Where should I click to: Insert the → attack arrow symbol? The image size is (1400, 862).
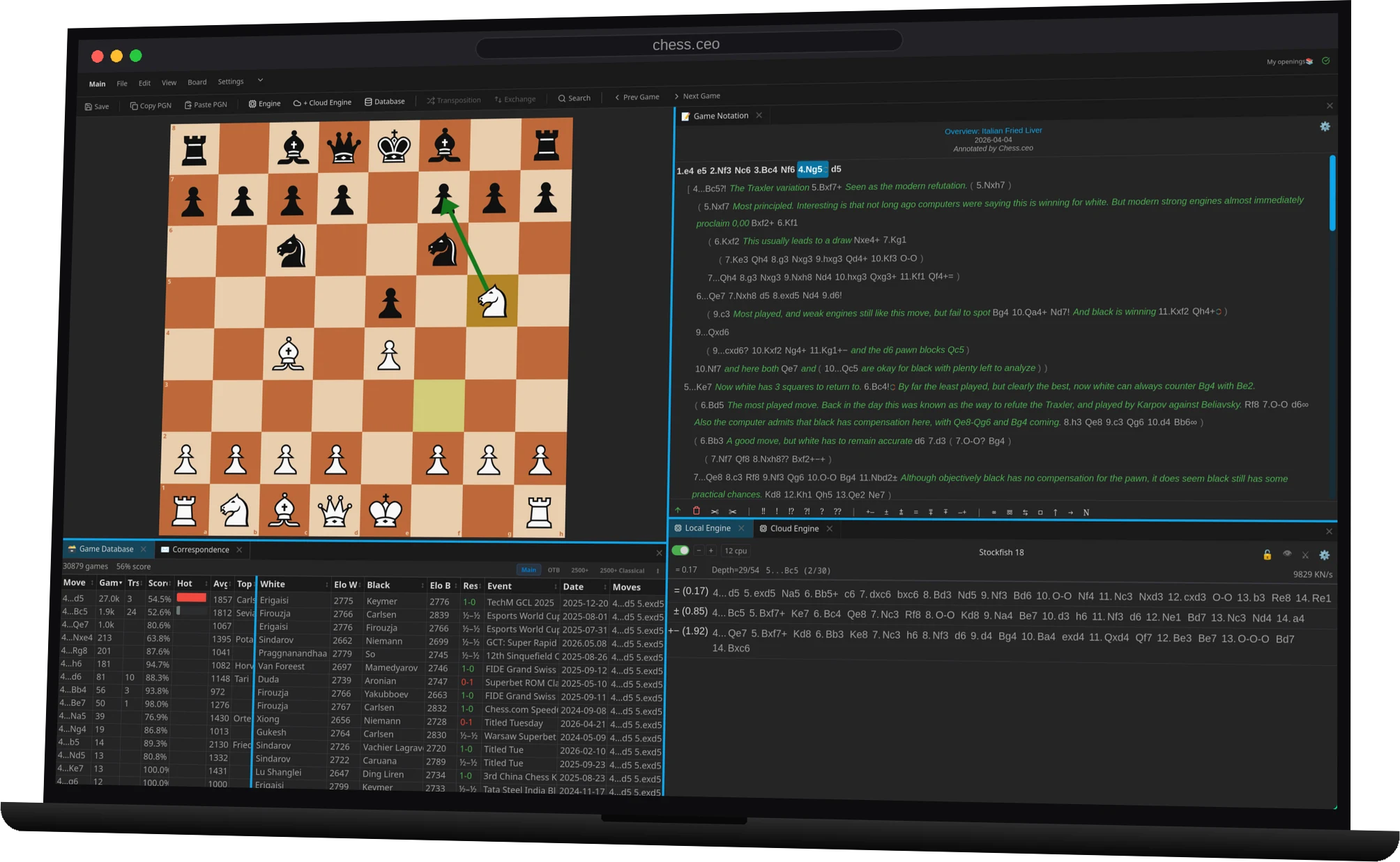point(1070,512)
